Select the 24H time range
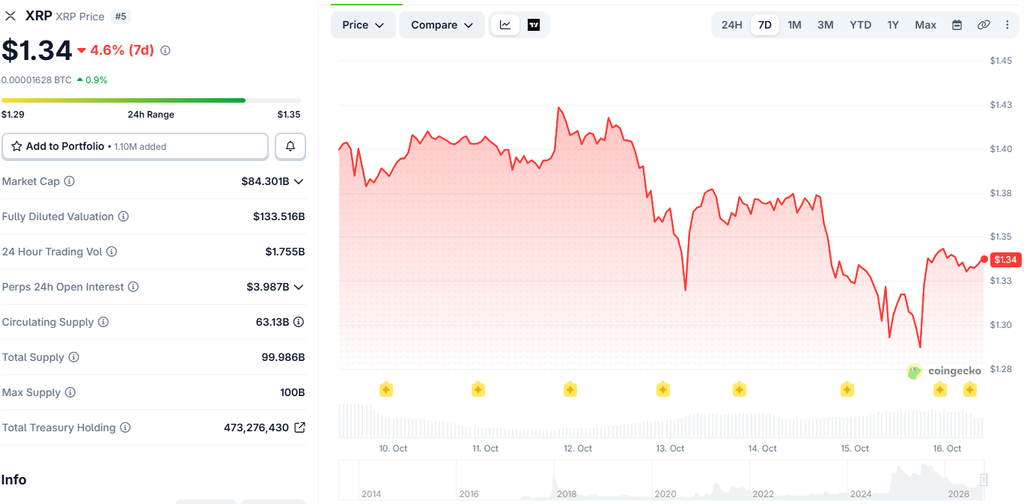The width and height of the screenshot is (1024, 504). [731, 25]
